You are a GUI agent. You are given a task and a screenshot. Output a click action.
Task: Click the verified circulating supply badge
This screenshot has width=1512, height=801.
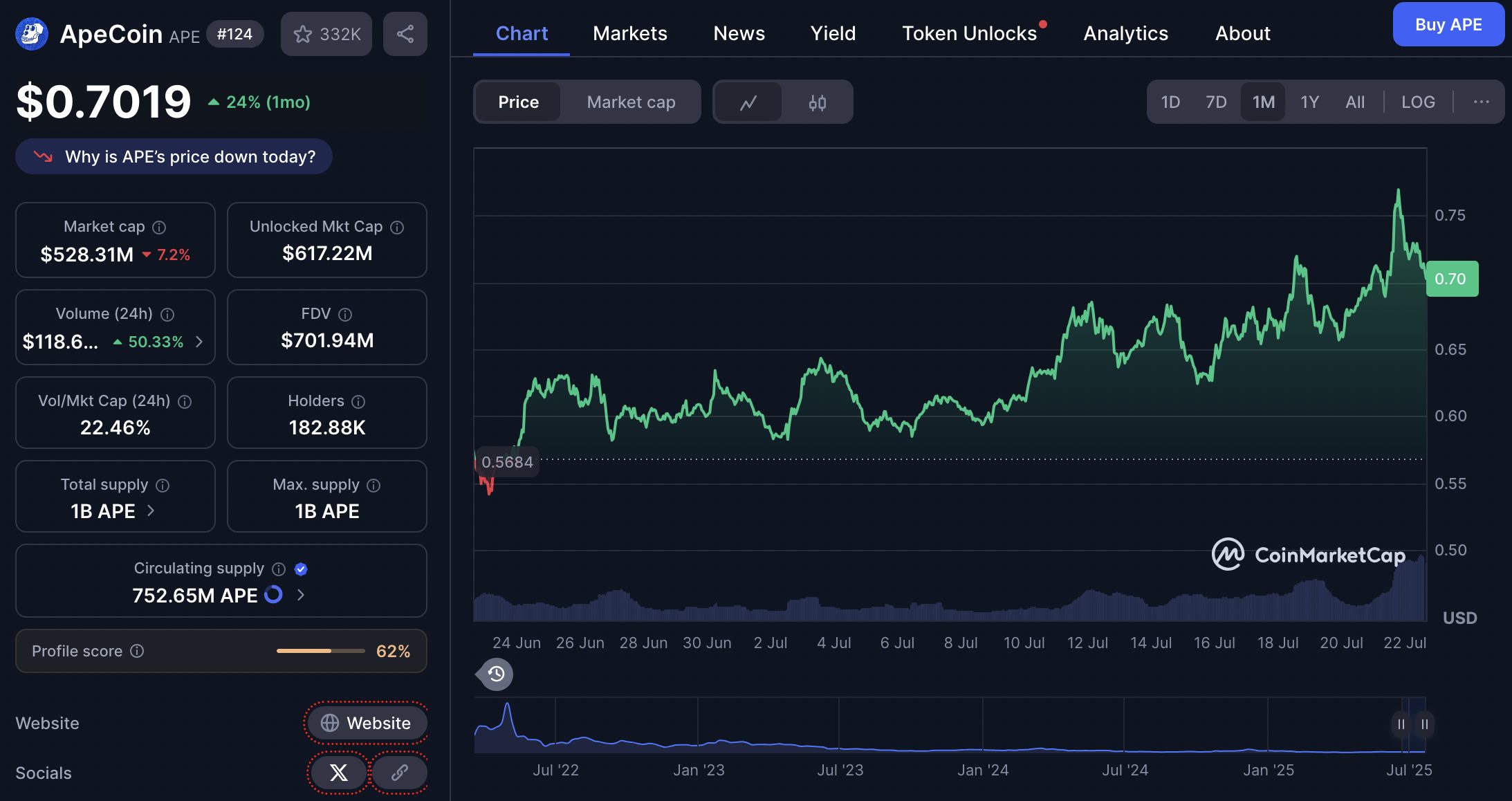click(x=301, y=569)
